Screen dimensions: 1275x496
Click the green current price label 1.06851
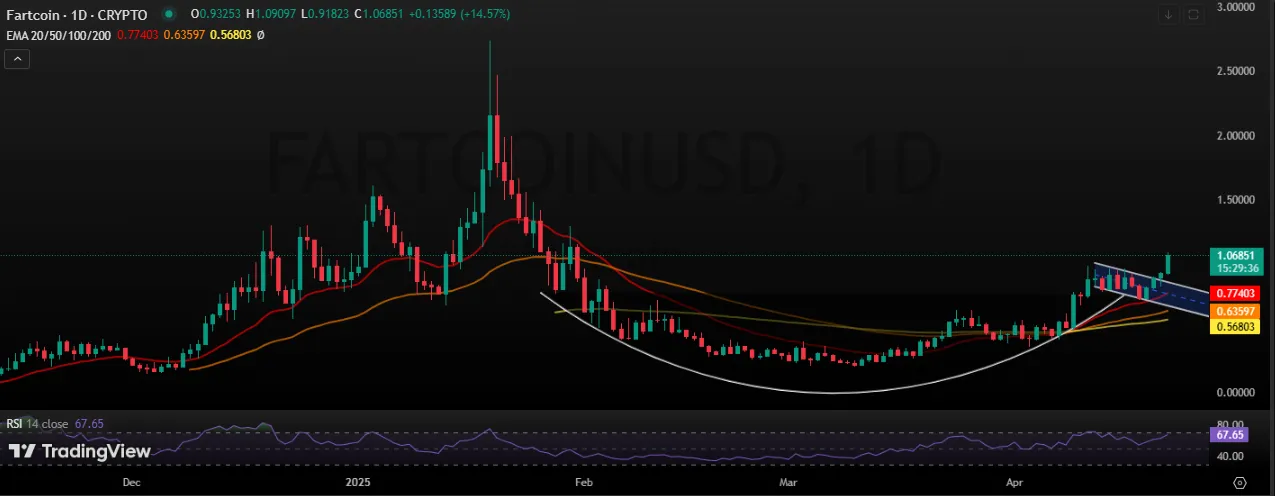pos(1238,255)
